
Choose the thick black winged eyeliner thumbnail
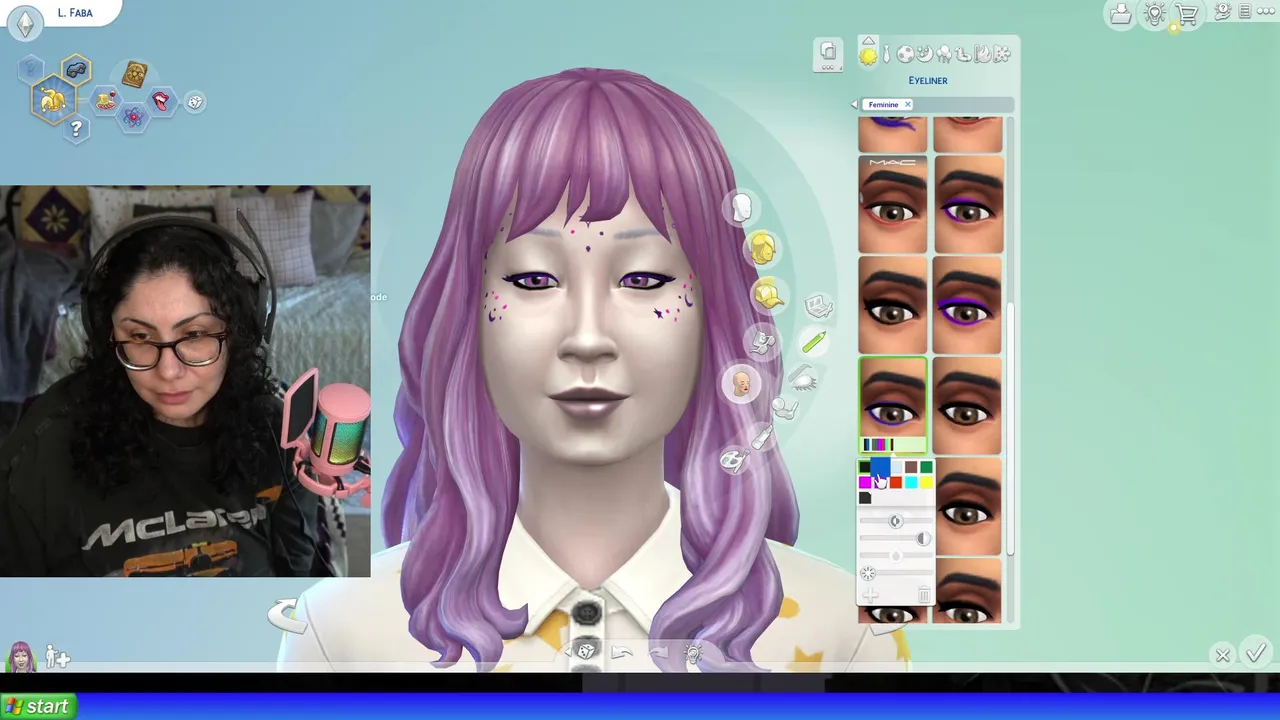(893, 305)
